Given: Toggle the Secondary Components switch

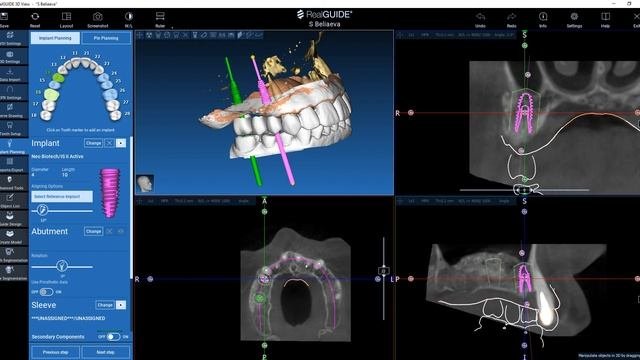Looking at the screenshot, I should [x=113, y=337].
